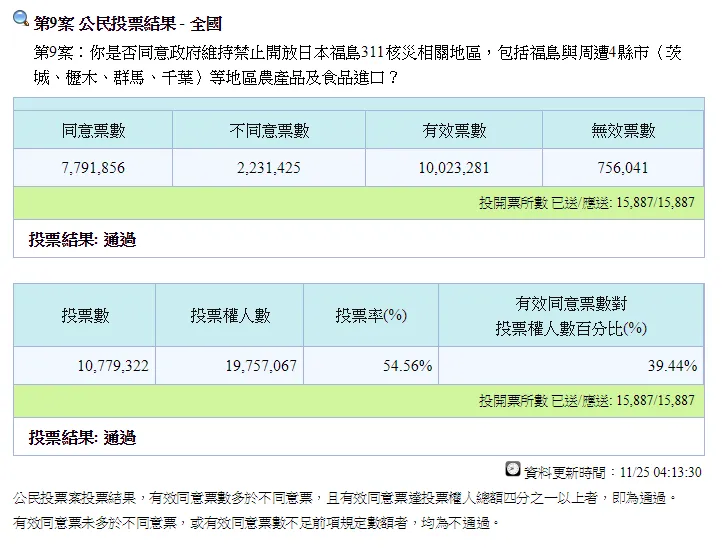Click the 投票數 column header

click(85, 315)
